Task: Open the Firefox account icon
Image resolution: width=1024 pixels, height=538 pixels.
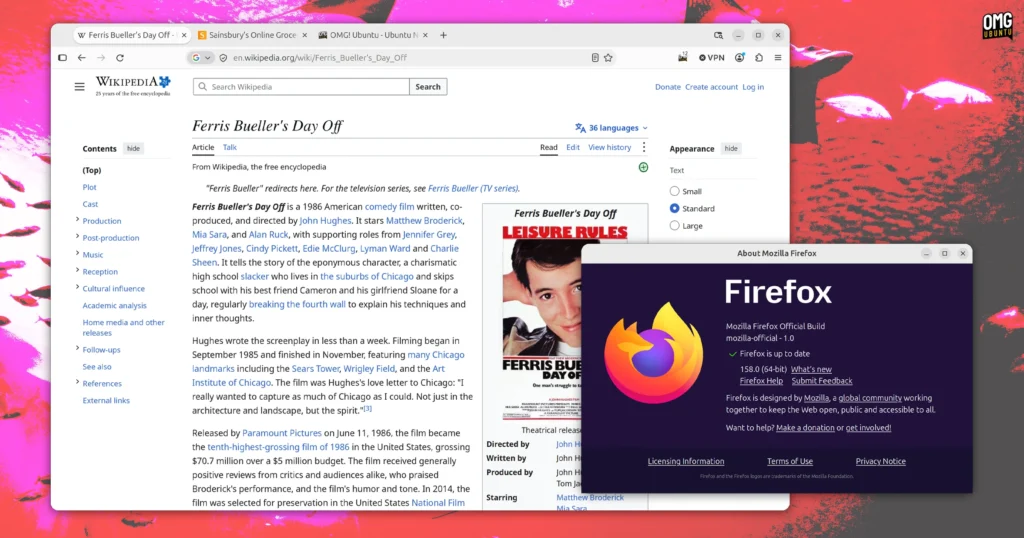Action: point(739,57)
